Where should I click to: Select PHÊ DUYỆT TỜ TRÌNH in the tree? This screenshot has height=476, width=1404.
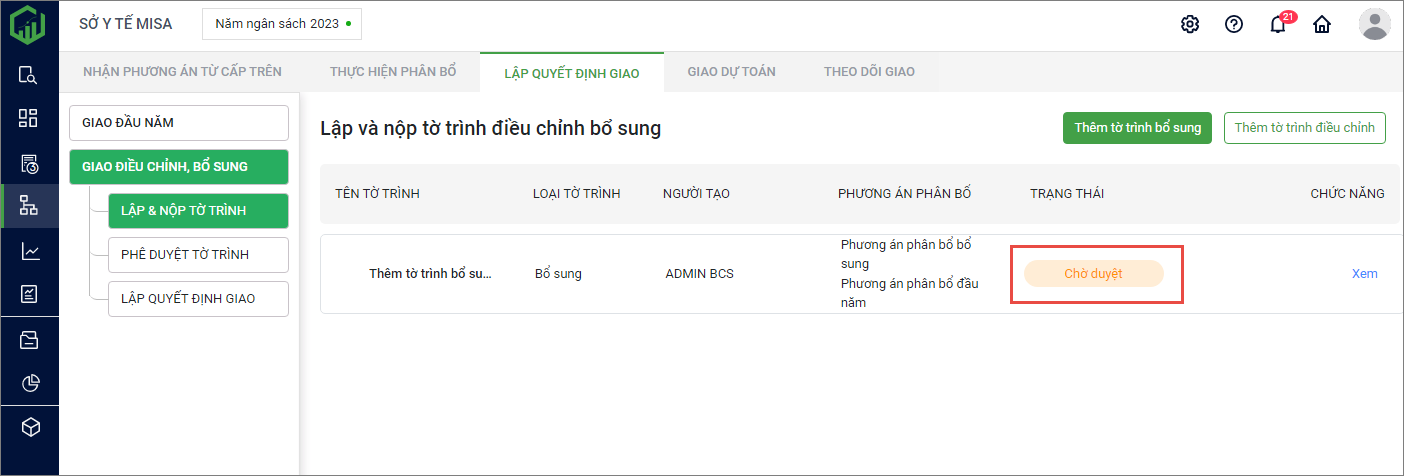198,255
